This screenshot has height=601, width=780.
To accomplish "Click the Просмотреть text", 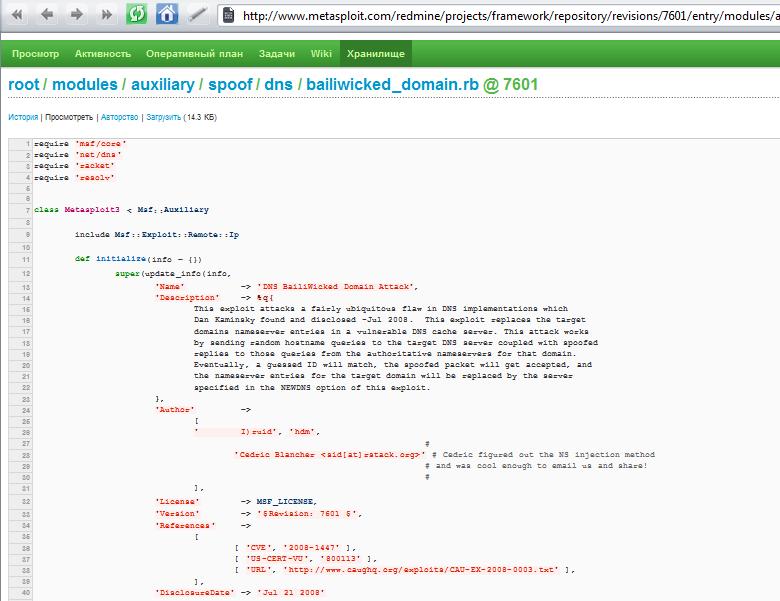I will tap(69, 117).
